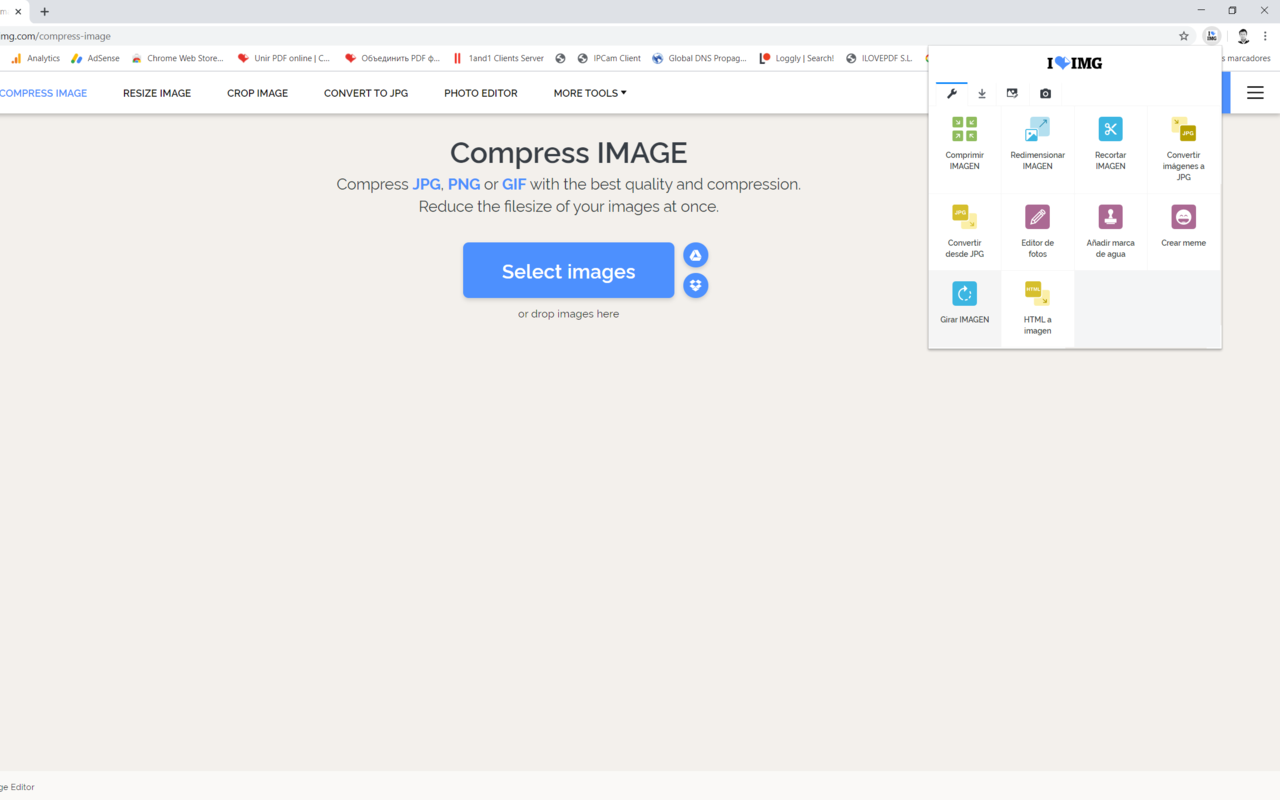This screenshot has width=1280, height=800.
Task: Select the Convertir desde JPG tool
Action: [964, 230]
